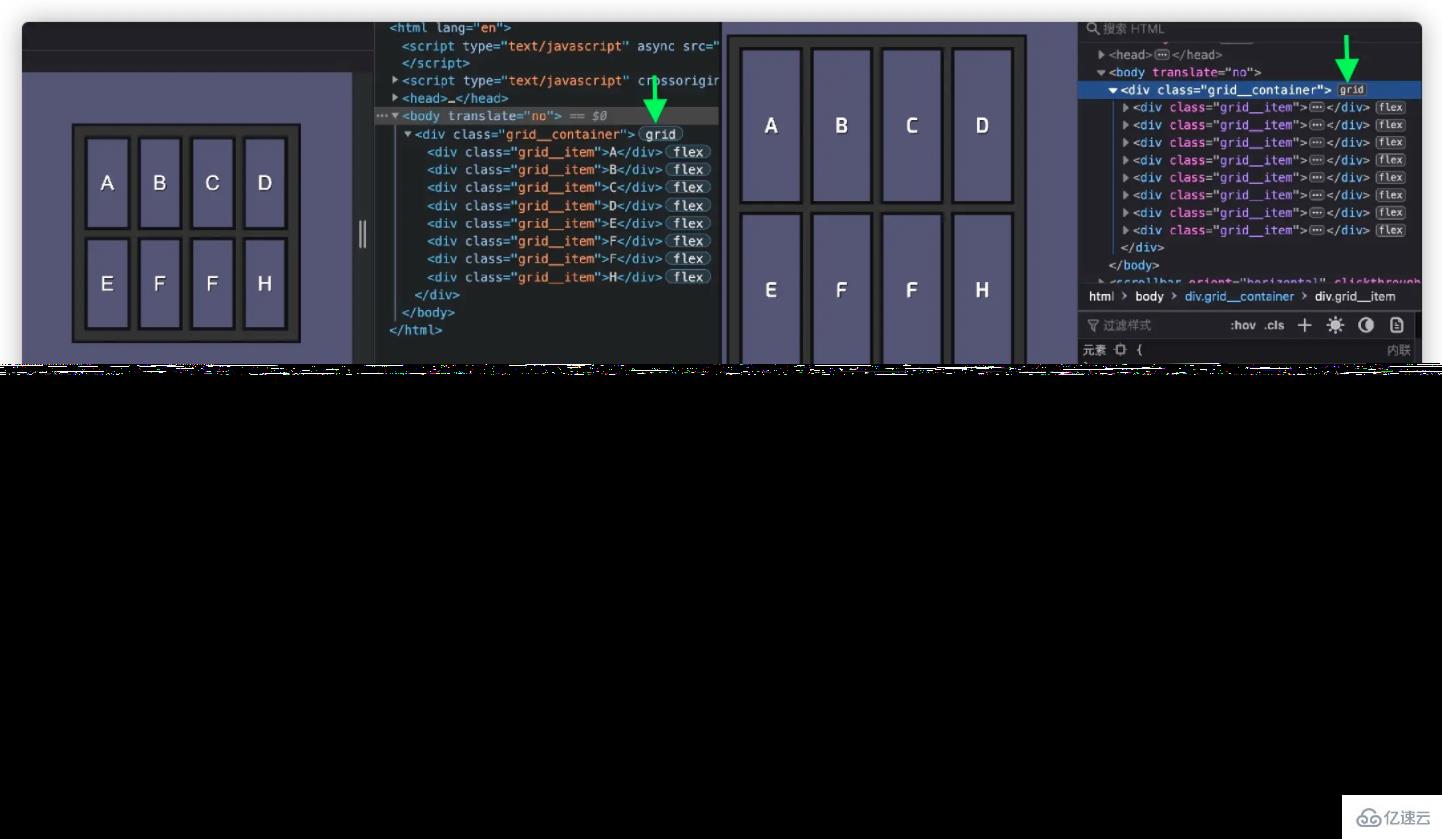The image size is (1442, 839).
Task: Expand the head node in the Firefox inspector
Action: coord(1102,55)
